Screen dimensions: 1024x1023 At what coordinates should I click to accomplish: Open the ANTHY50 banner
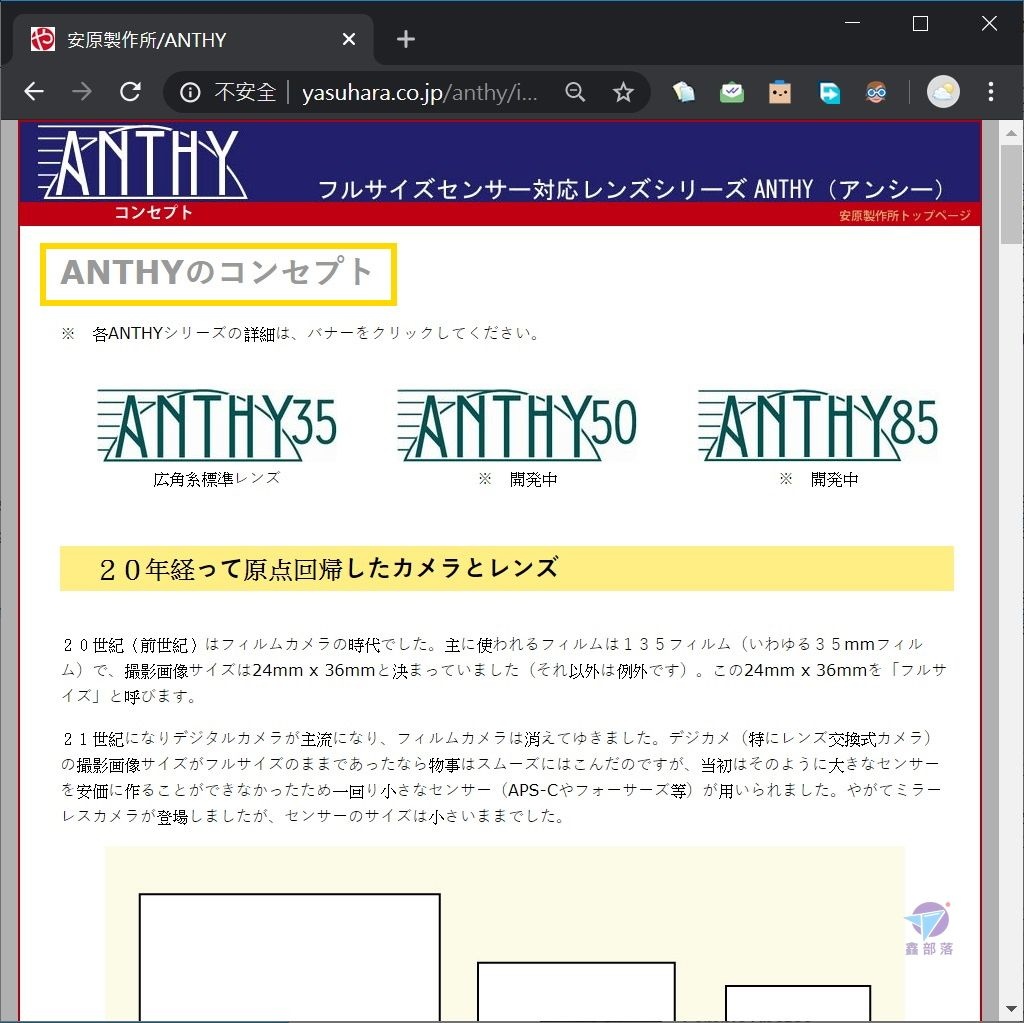[517, 425]
